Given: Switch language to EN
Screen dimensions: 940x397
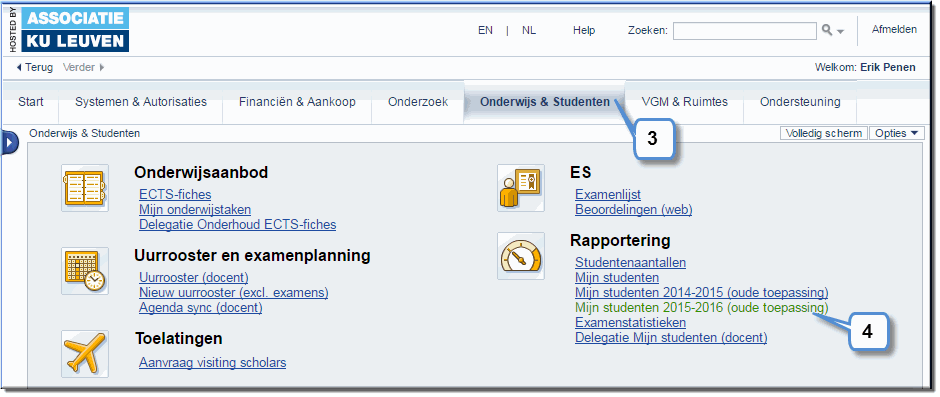Looking at the screenshot, I should (x=486, y=30).
